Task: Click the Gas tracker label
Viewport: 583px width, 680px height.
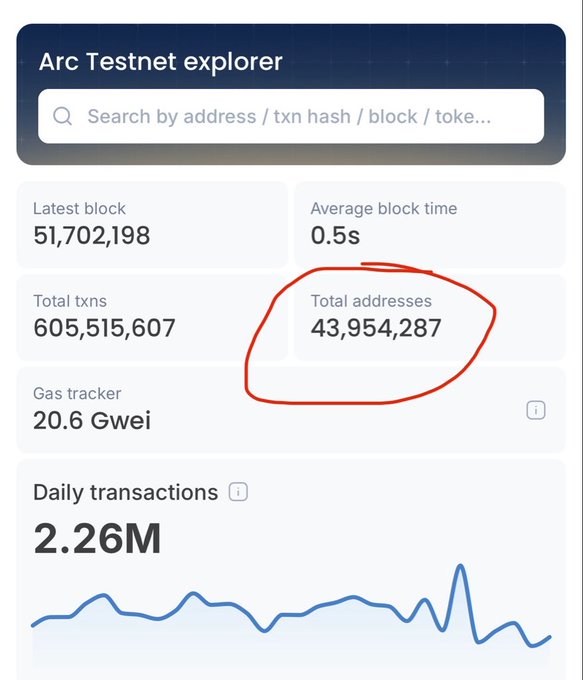Action: tap(77, 393)
